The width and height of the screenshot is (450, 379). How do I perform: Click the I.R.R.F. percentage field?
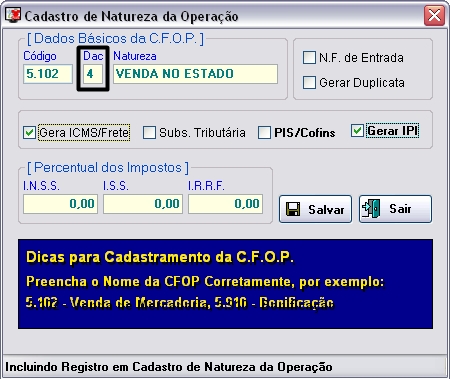point(225,204)
